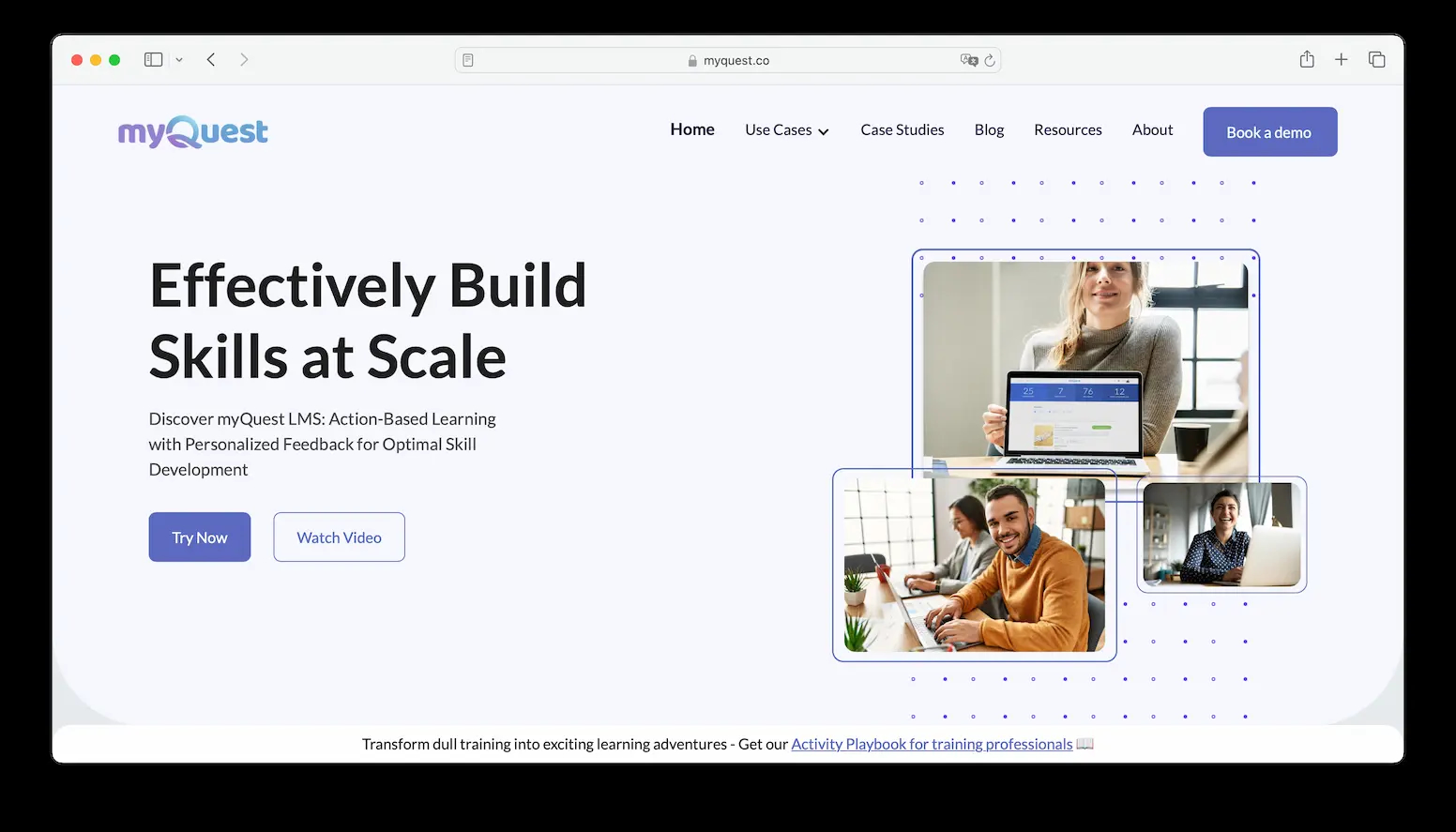Image resolution: width=1456 pixels, height=832 pixels.
Task: Select the myQuest logo
Action: pyautogui.click(x=191, y=131)
